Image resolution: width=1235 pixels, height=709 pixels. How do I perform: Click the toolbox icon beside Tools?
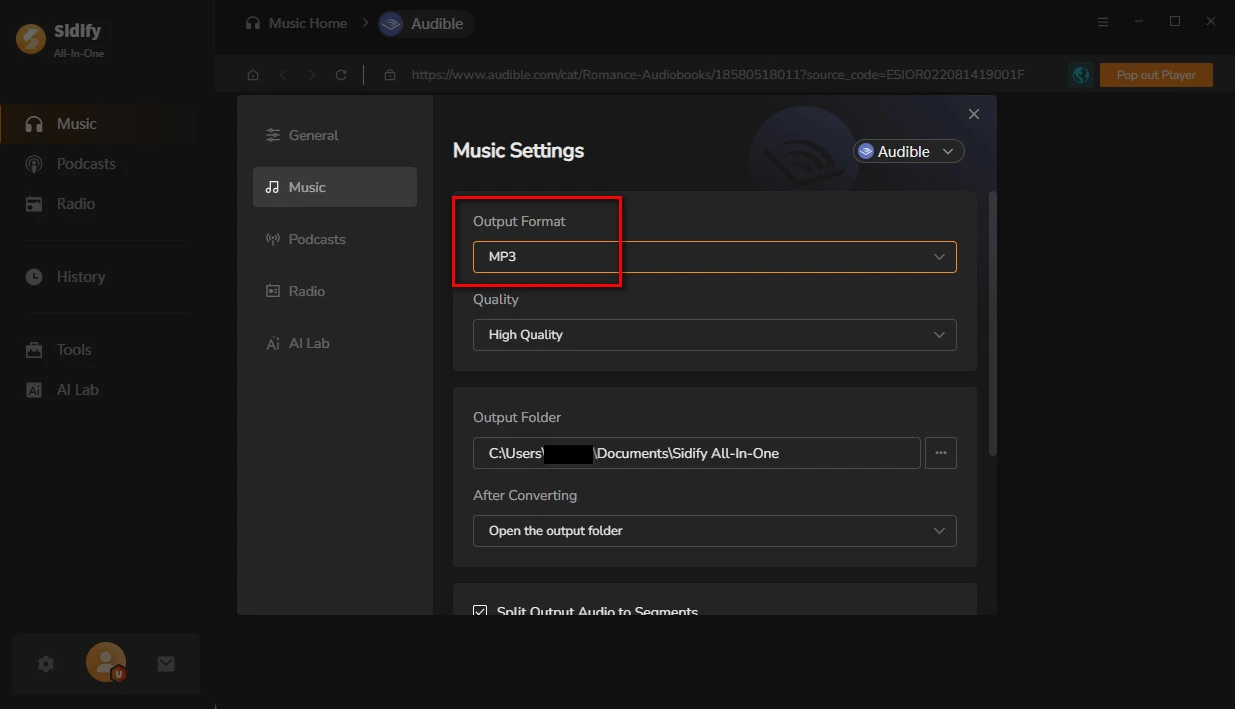pos(34,350)
